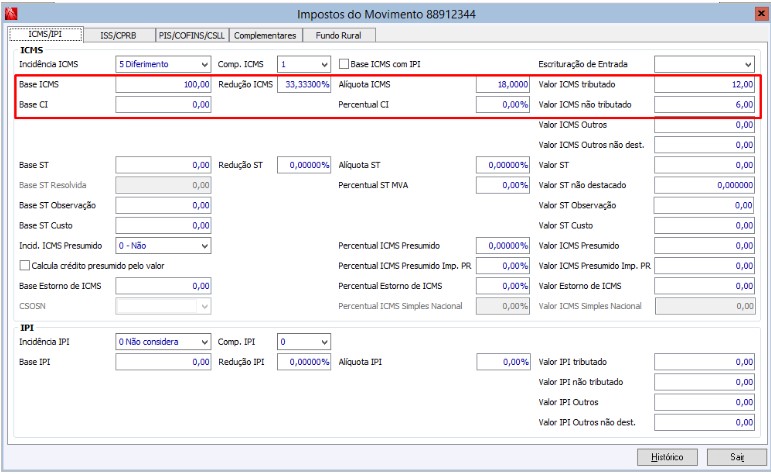The image size is (771, 474).
Task: Select the Complementares tab
Action: 265,35
